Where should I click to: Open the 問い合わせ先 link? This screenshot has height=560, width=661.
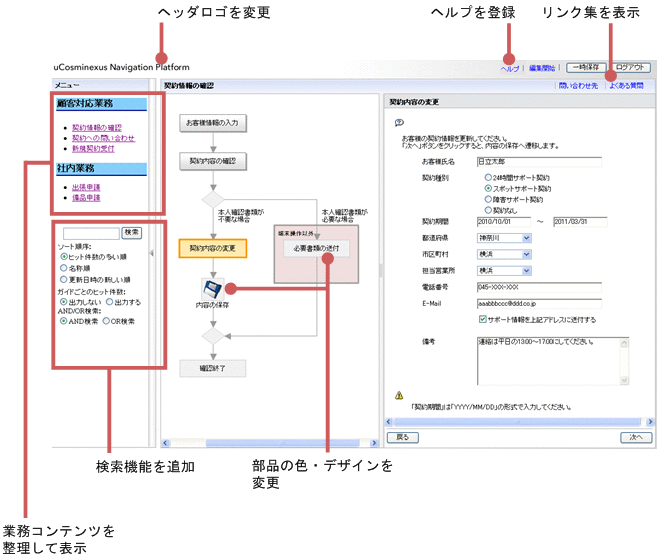[578, 86]
